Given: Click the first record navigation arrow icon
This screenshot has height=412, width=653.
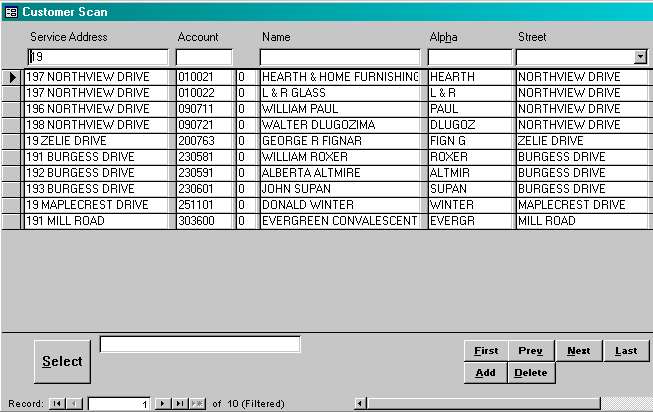Looking at the screenshot, I should [56, 403].
